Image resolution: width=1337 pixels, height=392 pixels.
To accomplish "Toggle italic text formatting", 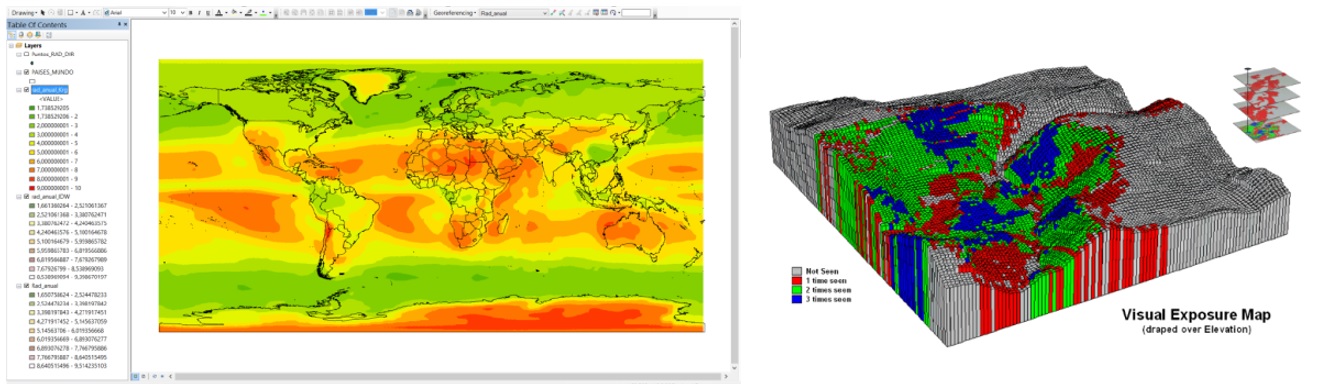I will click(199, 13).
